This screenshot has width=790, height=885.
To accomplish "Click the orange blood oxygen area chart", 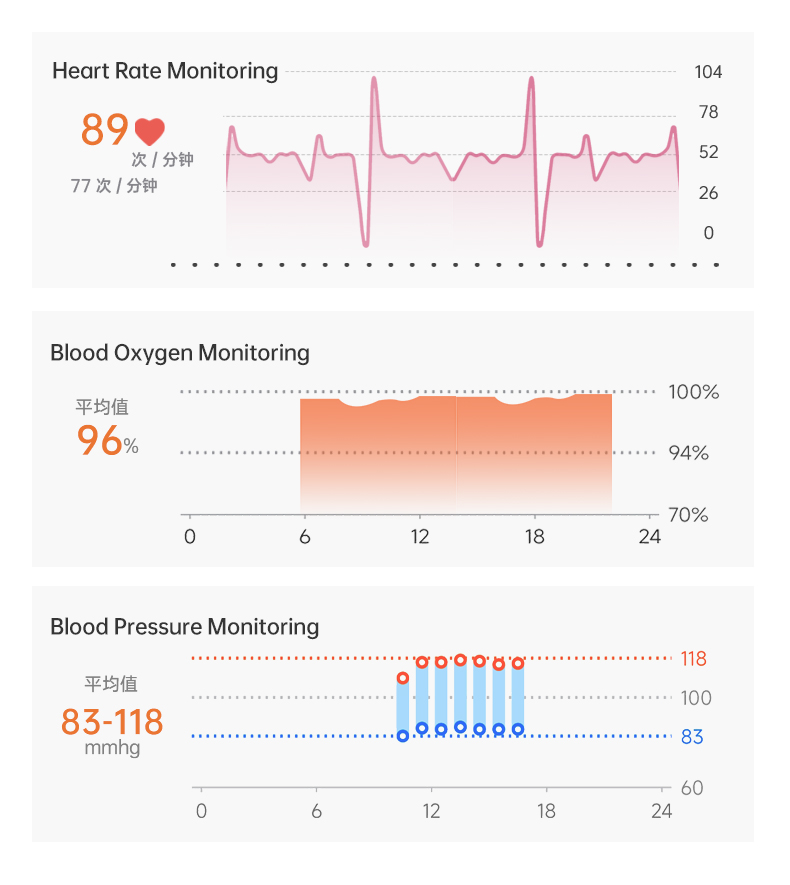I will (x=455, y=450).
